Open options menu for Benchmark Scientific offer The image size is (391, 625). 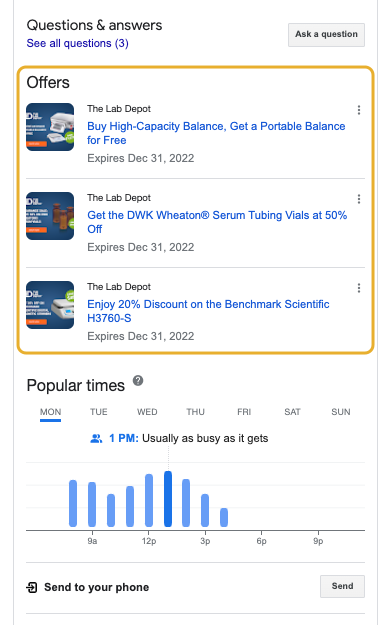[x=359, y=288]
